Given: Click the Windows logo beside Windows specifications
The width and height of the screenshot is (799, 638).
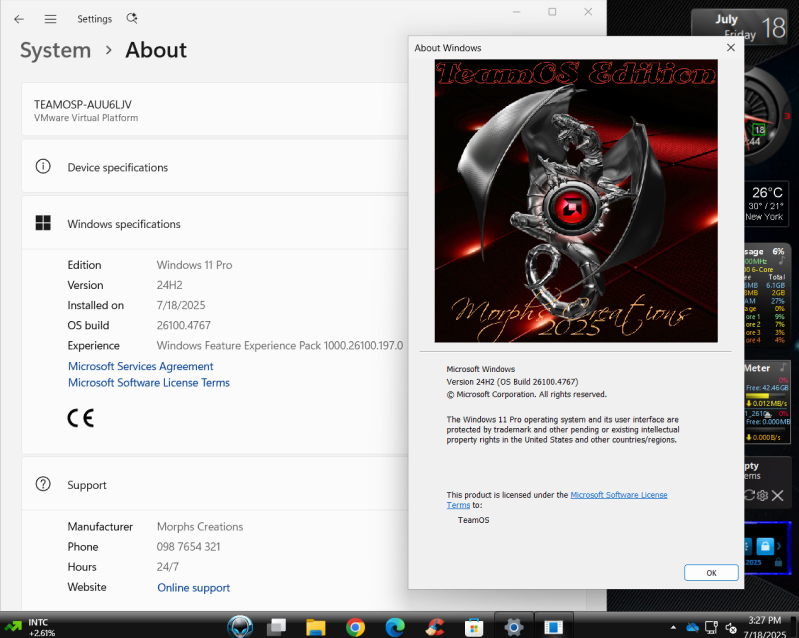Looking at the screenshot, I should [x=43, y=223].
